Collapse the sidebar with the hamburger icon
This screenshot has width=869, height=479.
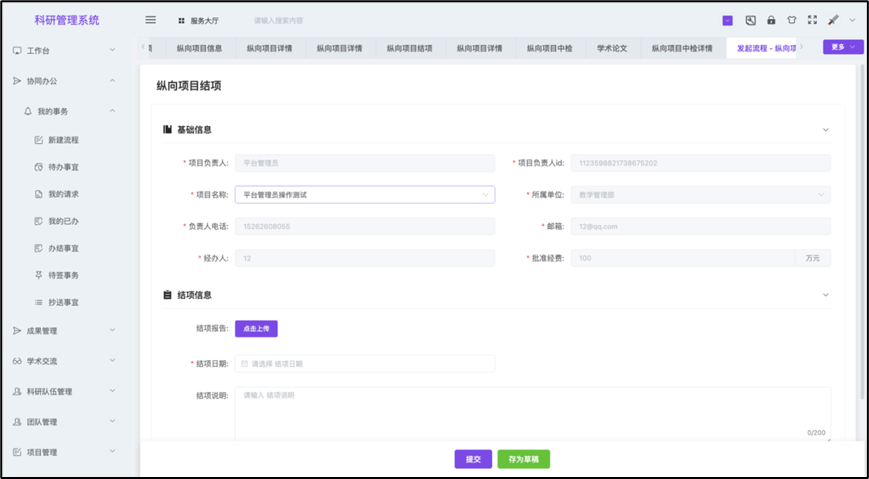point(151,20)
